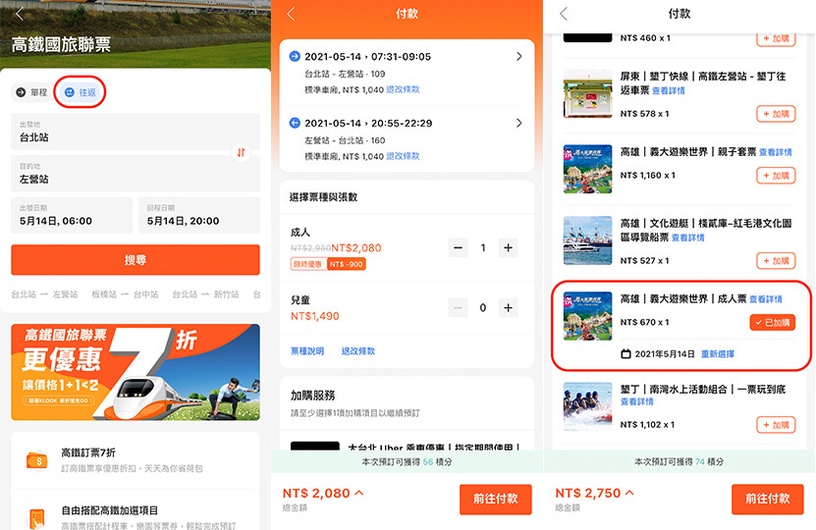View details of 文化遊艇 導覽船票
The height and width of the screenshot is (530, 816).
tap(688, 237)
